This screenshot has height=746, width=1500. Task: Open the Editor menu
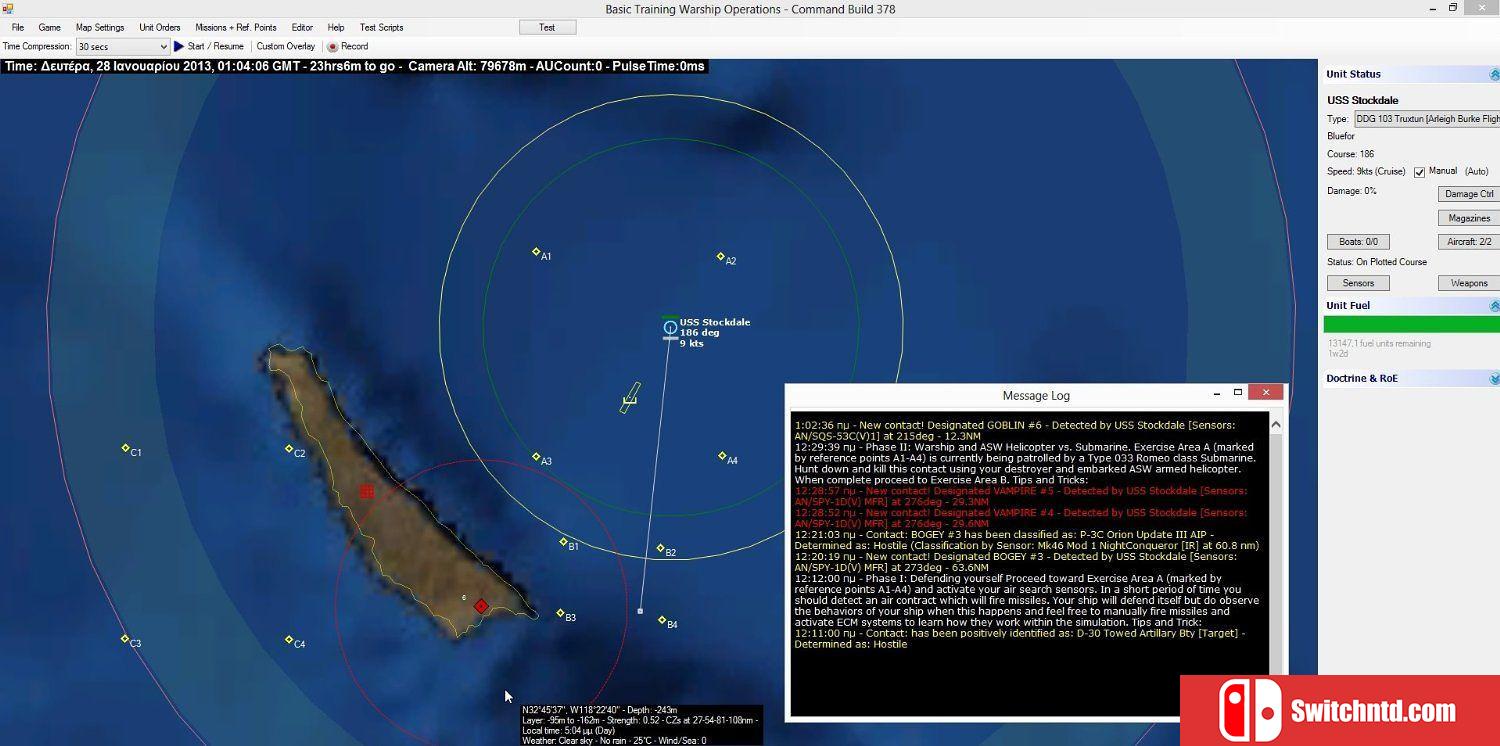point(302,28)
